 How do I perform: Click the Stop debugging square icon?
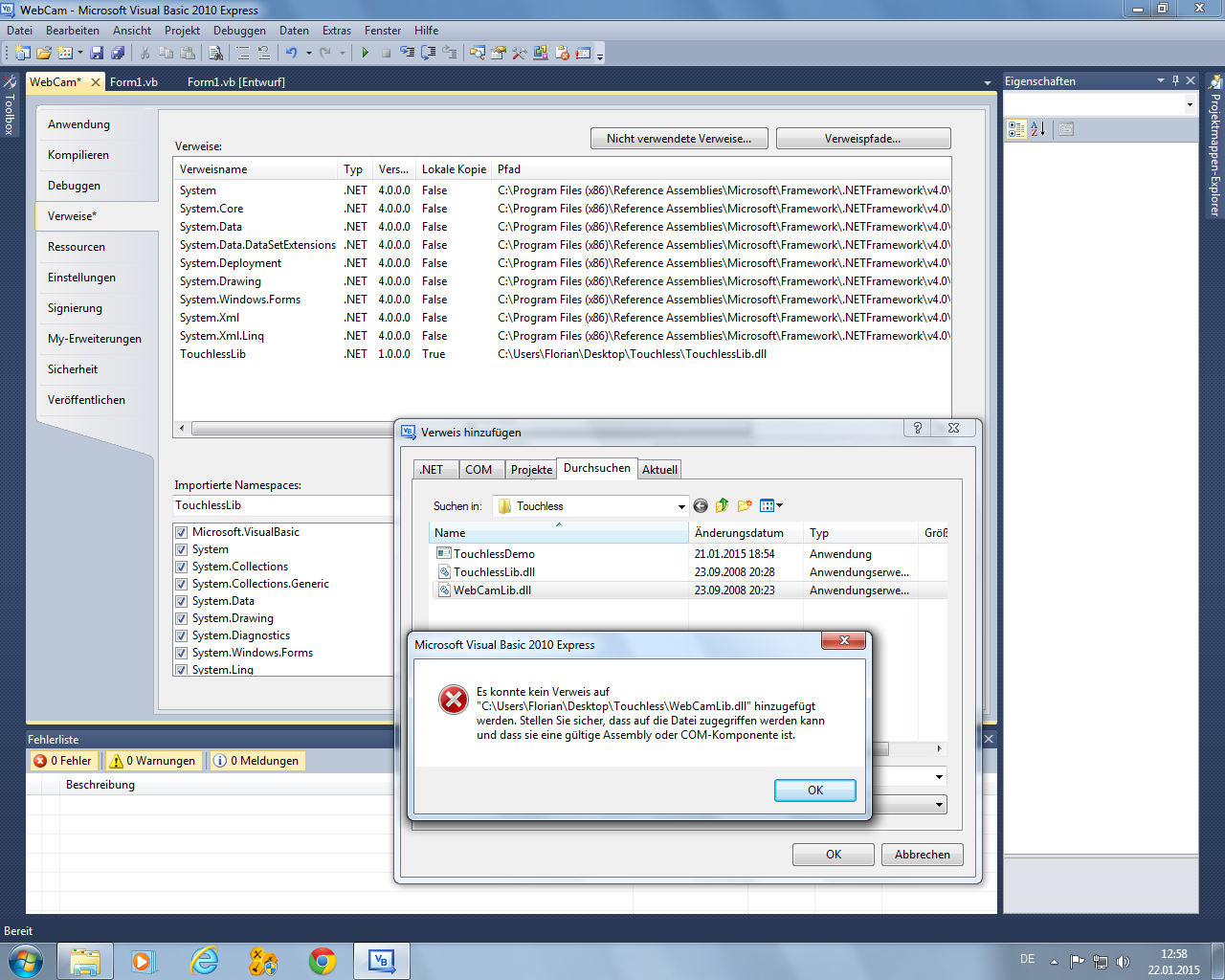coord(386,53)
